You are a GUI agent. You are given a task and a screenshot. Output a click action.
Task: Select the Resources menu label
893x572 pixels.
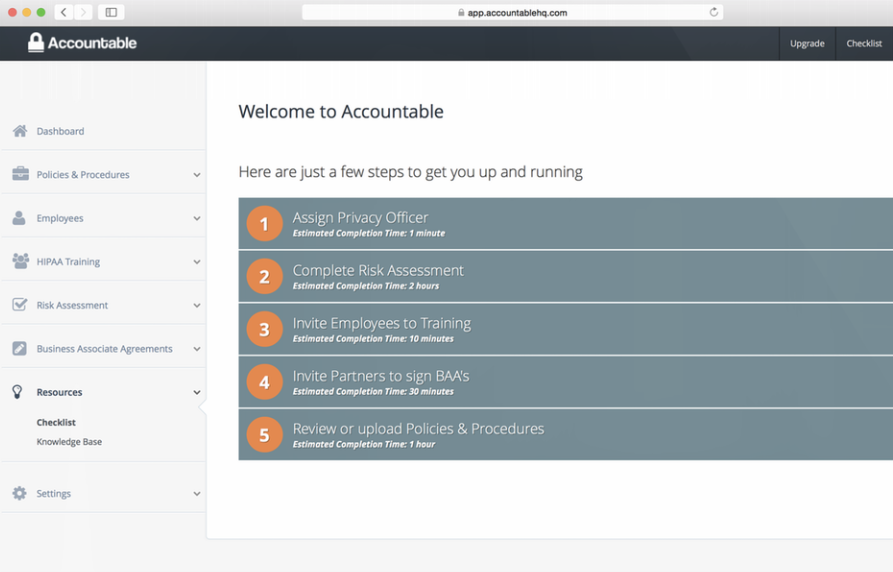coord(59,392)
